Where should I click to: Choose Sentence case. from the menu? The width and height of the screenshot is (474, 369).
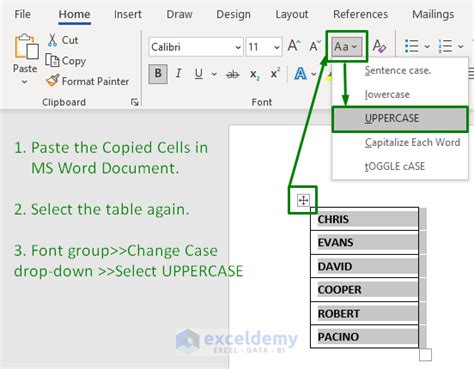[x=400, y=70]
